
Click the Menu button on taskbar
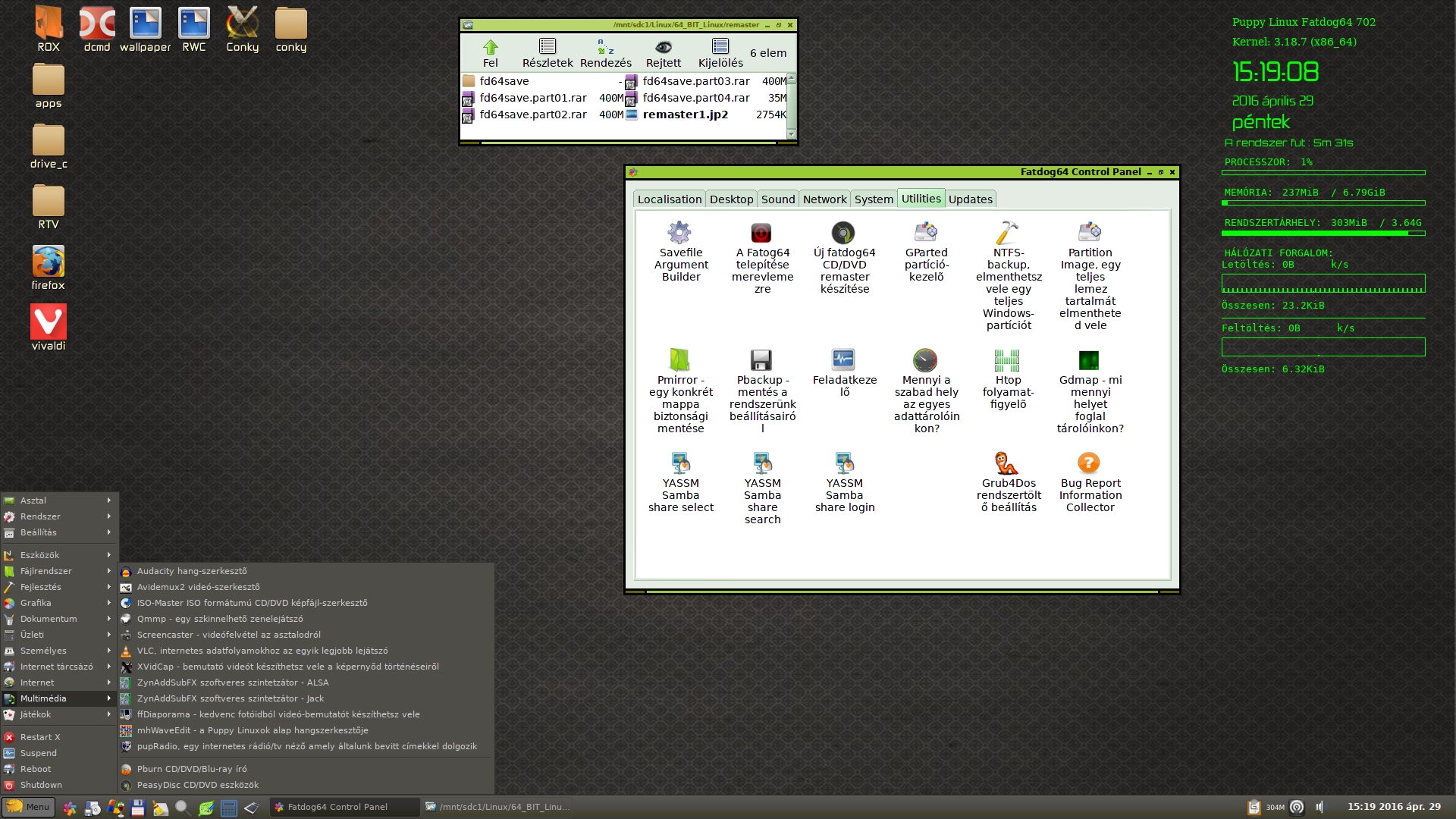28,807
